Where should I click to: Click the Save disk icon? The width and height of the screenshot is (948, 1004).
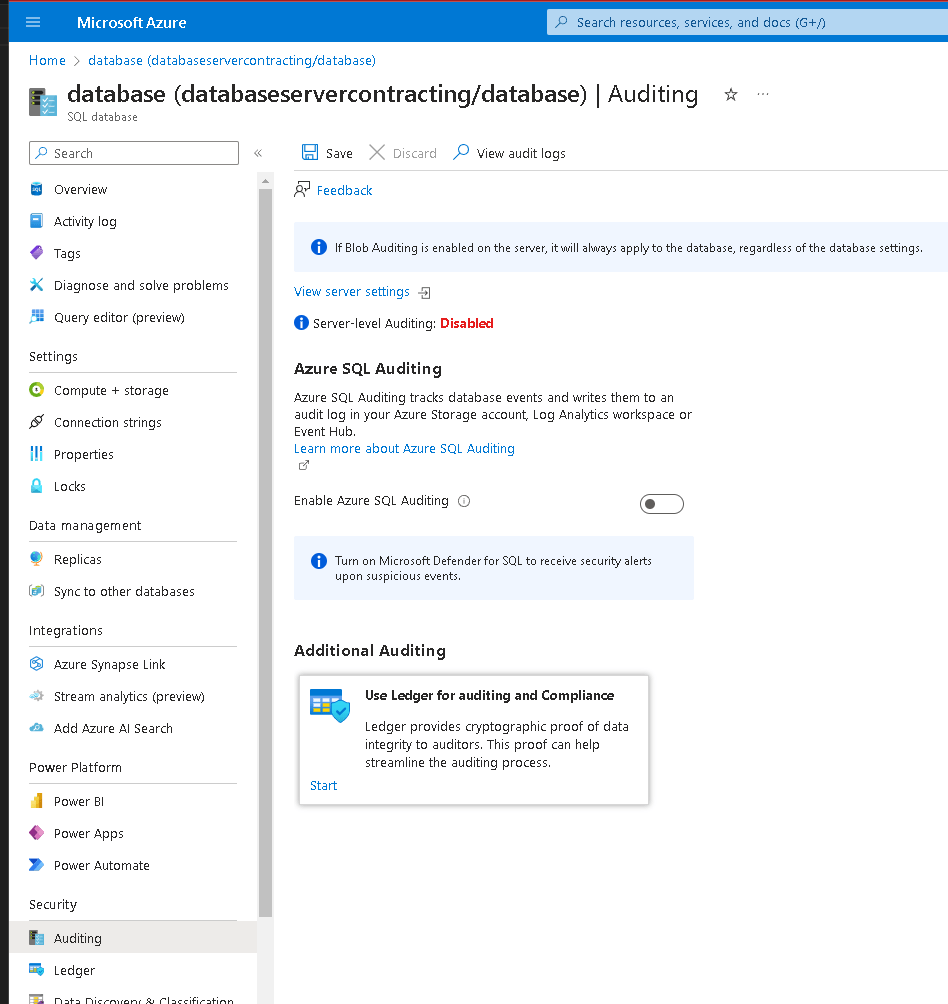point(310,152)
